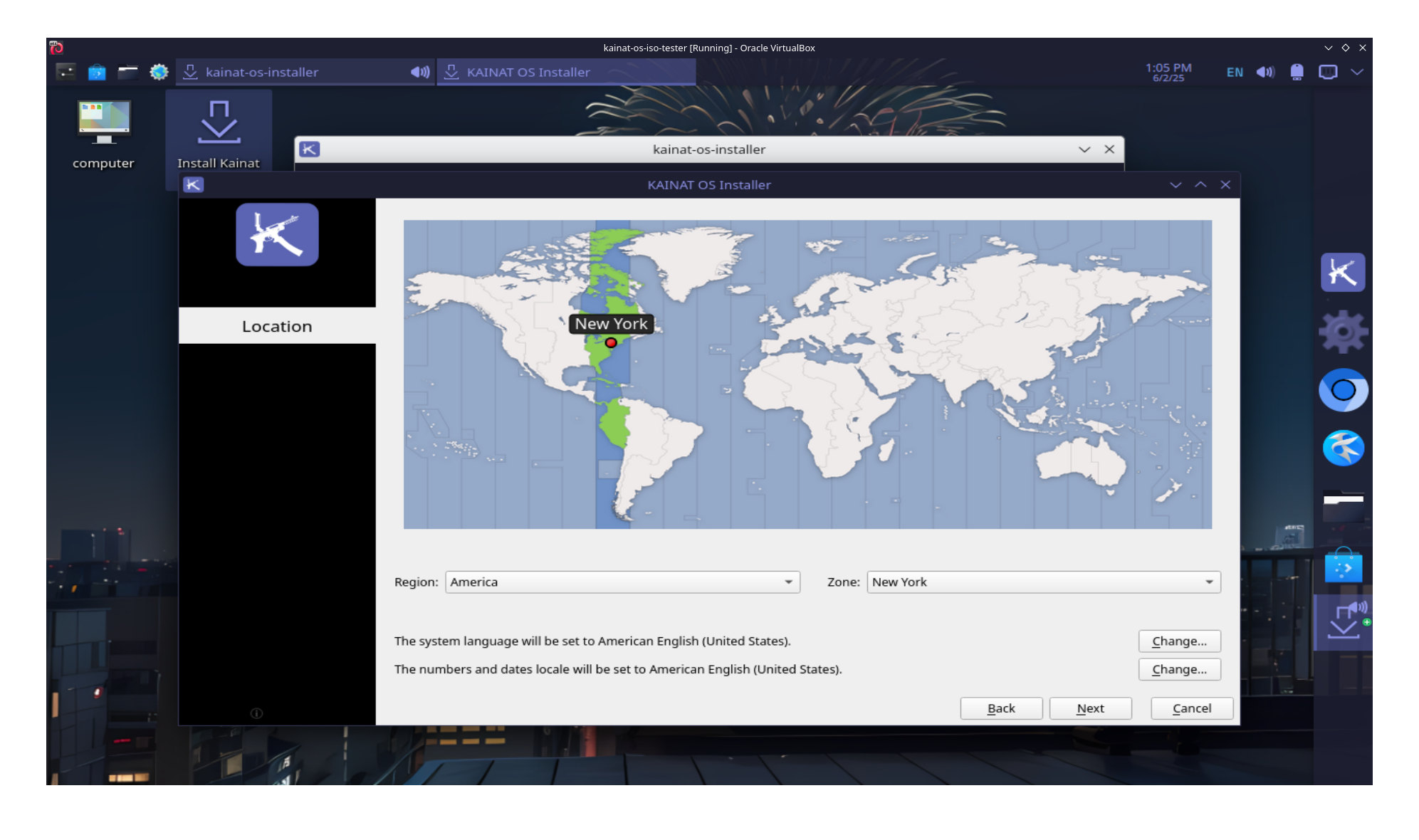Image resolution: width=1419 pixels, height=840 pixels.
Task: Click Change for numbers and dates locale
Action: coord(1179,669)
